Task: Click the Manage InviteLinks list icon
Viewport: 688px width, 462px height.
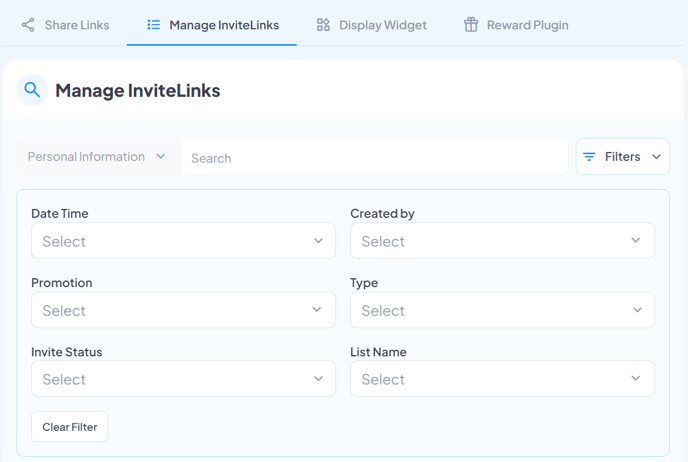Action: 154,25
